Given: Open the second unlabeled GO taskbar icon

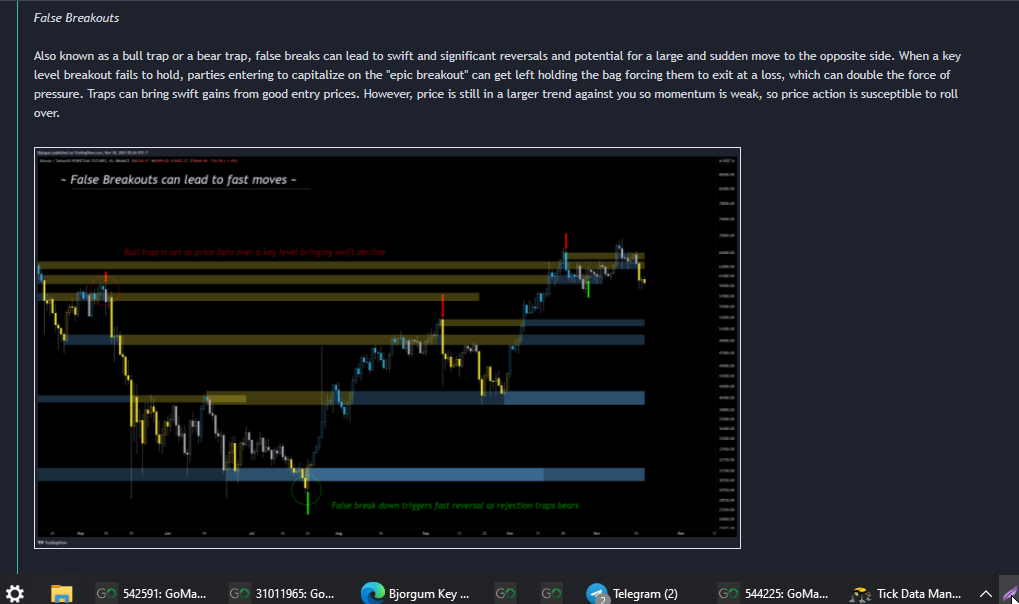Looking at the screenshot, I should (x=551, y=593).
